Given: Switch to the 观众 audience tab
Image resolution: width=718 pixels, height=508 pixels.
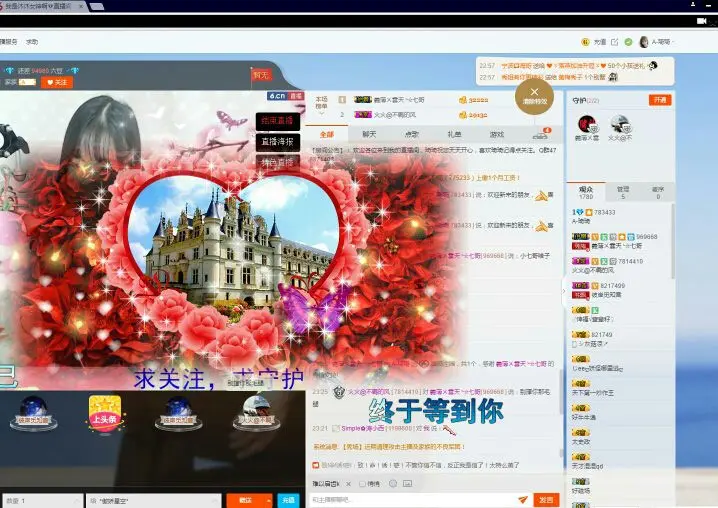Looking at the screenshot, I should (586, 192).
